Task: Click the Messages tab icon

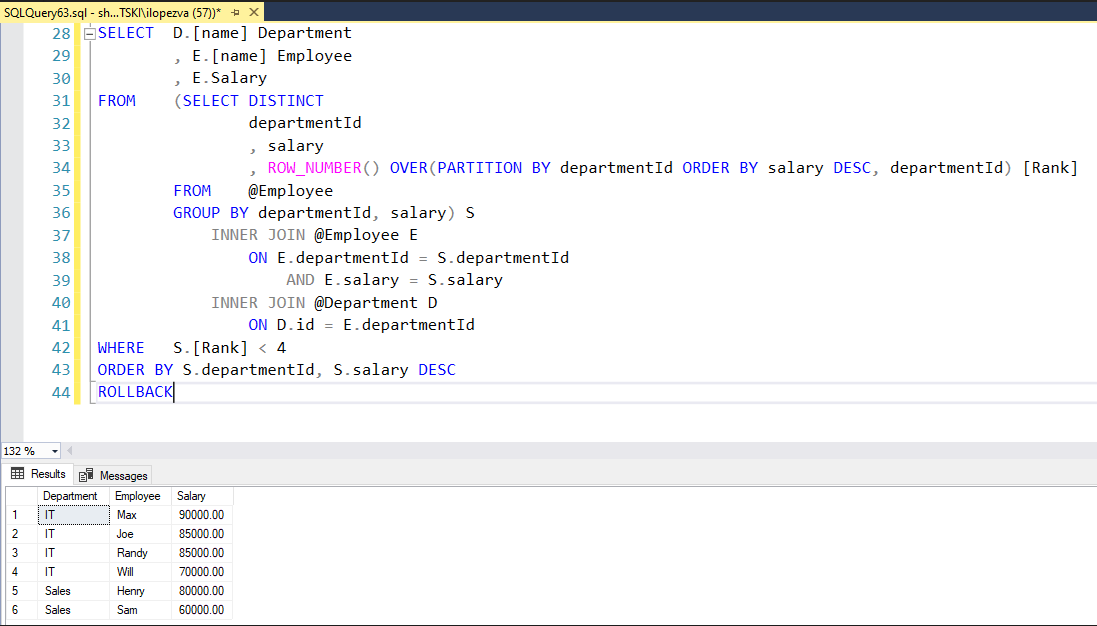Action: pyautogui.click(x=86, y=476)
